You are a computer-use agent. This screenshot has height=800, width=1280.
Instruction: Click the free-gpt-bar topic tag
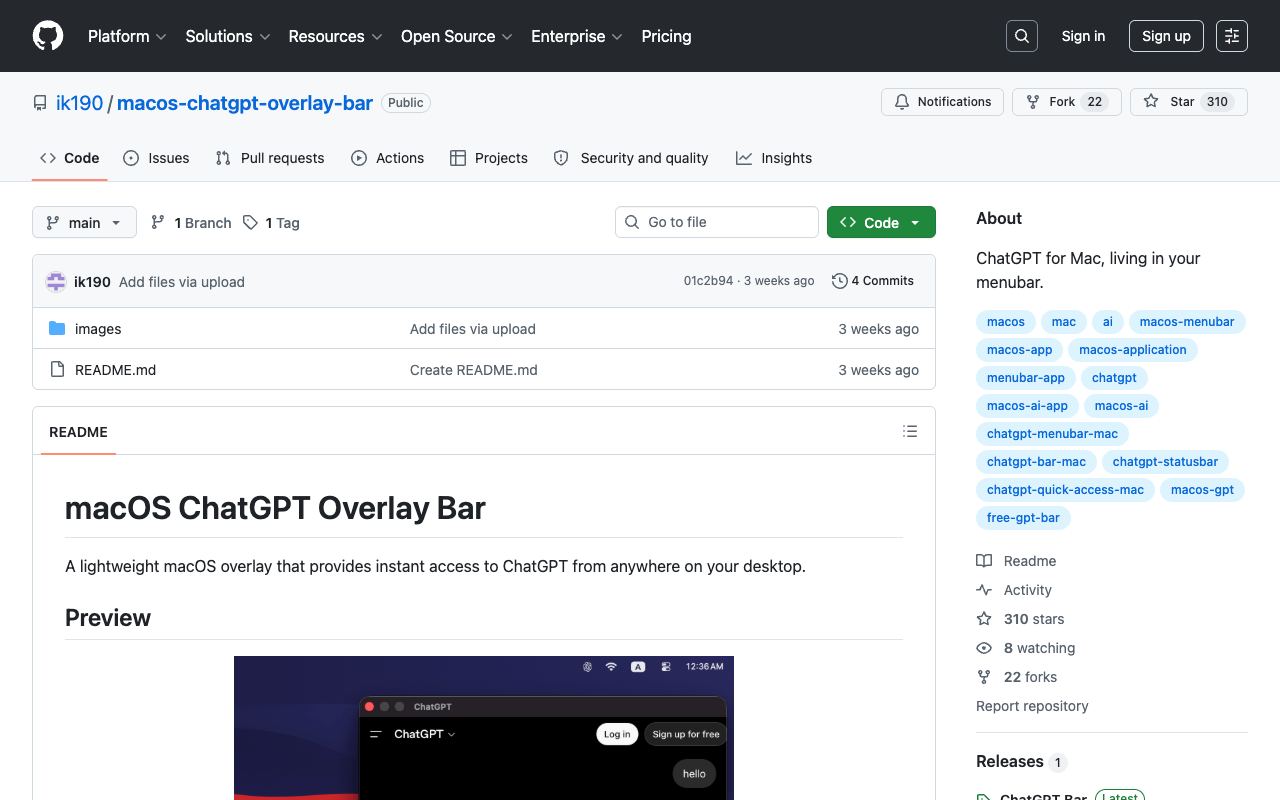point(1023,518)
